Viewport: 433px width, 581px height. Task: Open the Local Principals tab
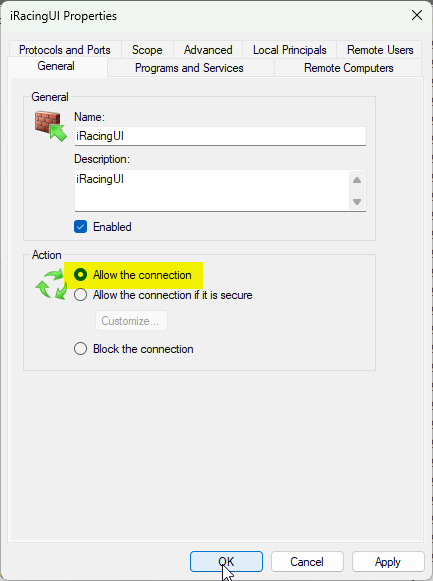click(x=290, y=50)
